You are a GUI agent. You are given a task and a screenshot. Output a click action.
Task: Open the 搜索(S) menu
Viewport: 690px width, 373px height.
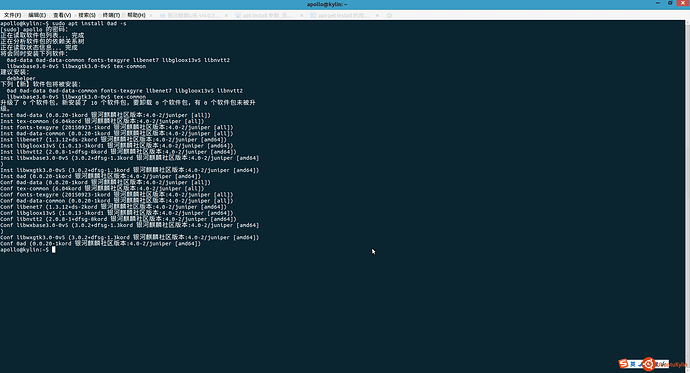pyautogui.click(x=87, y=15)
